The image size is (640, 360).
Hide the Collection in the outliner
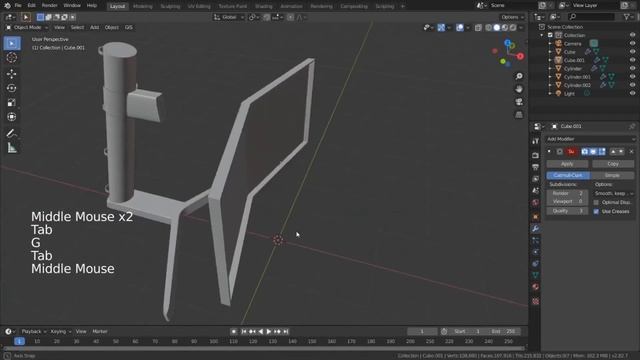[632, 35]
